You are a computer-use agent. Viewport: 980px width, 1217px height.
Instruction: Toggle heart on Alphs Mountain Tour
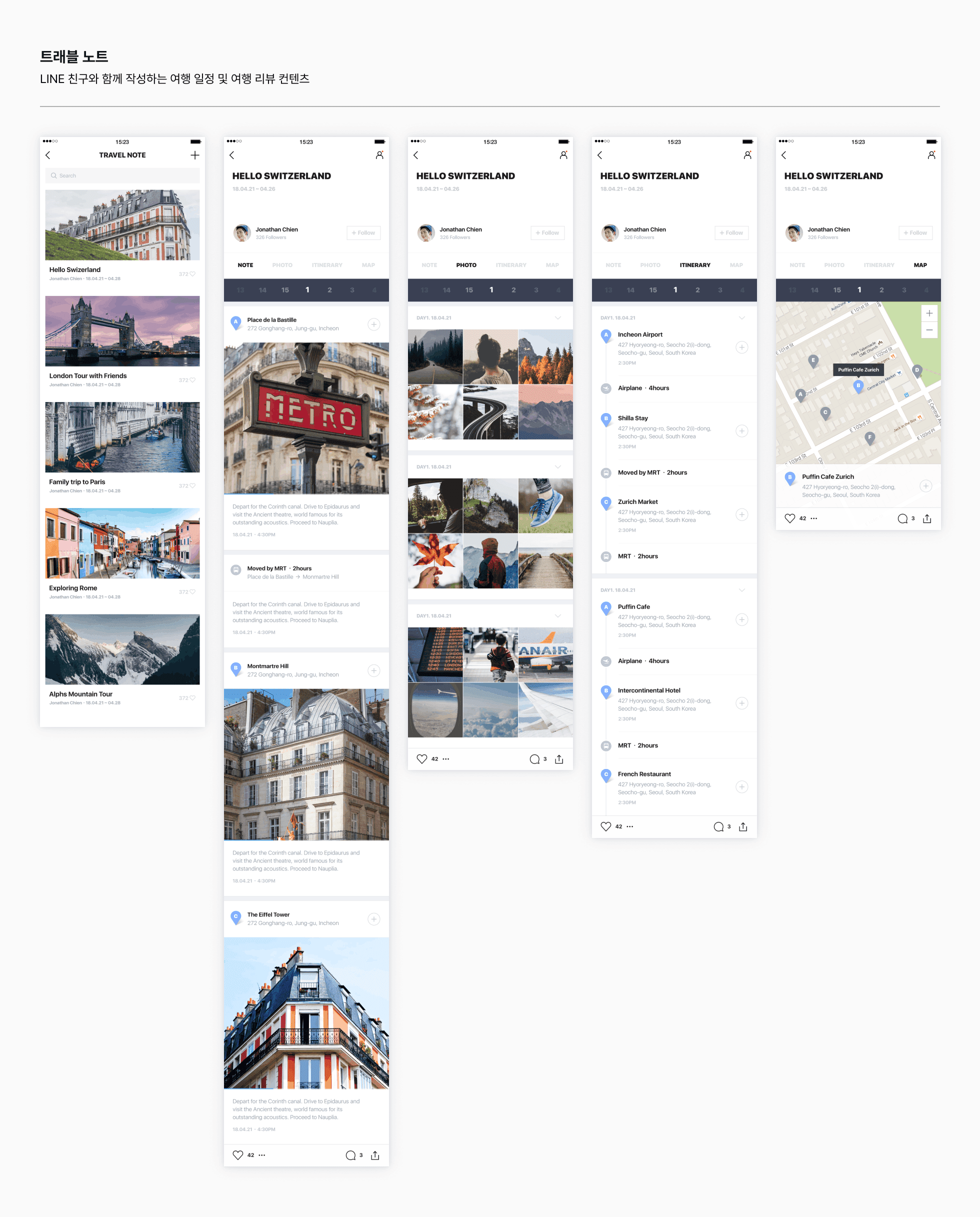192,698
